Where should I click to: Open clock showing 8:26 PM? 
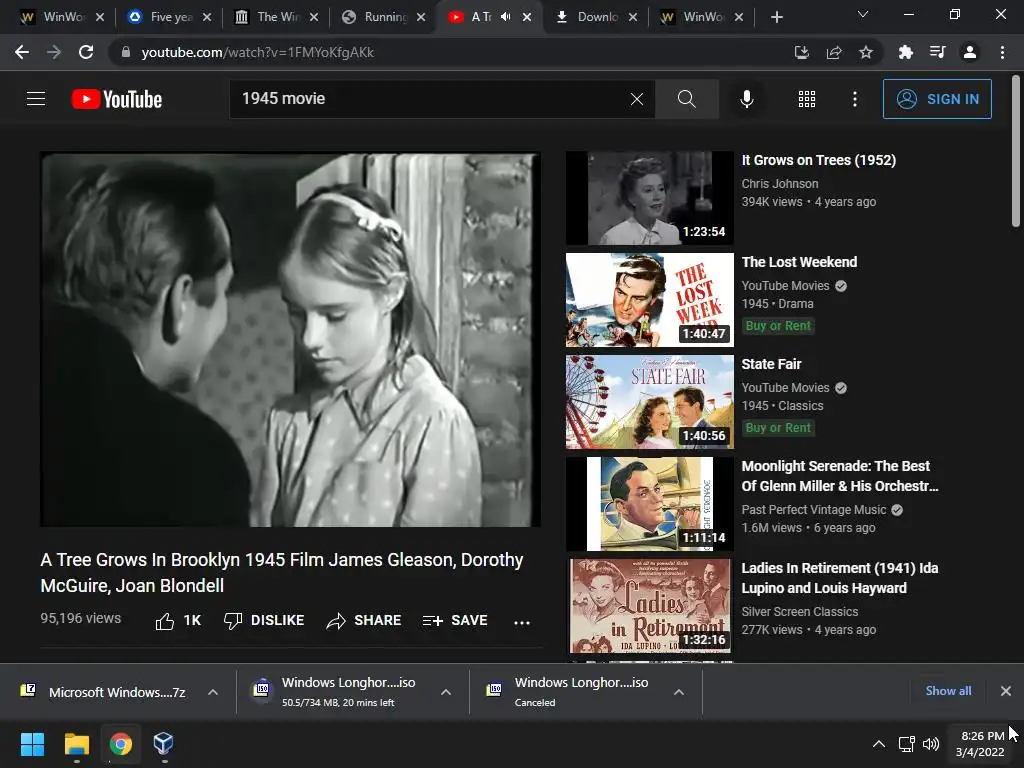pos(980,744)
